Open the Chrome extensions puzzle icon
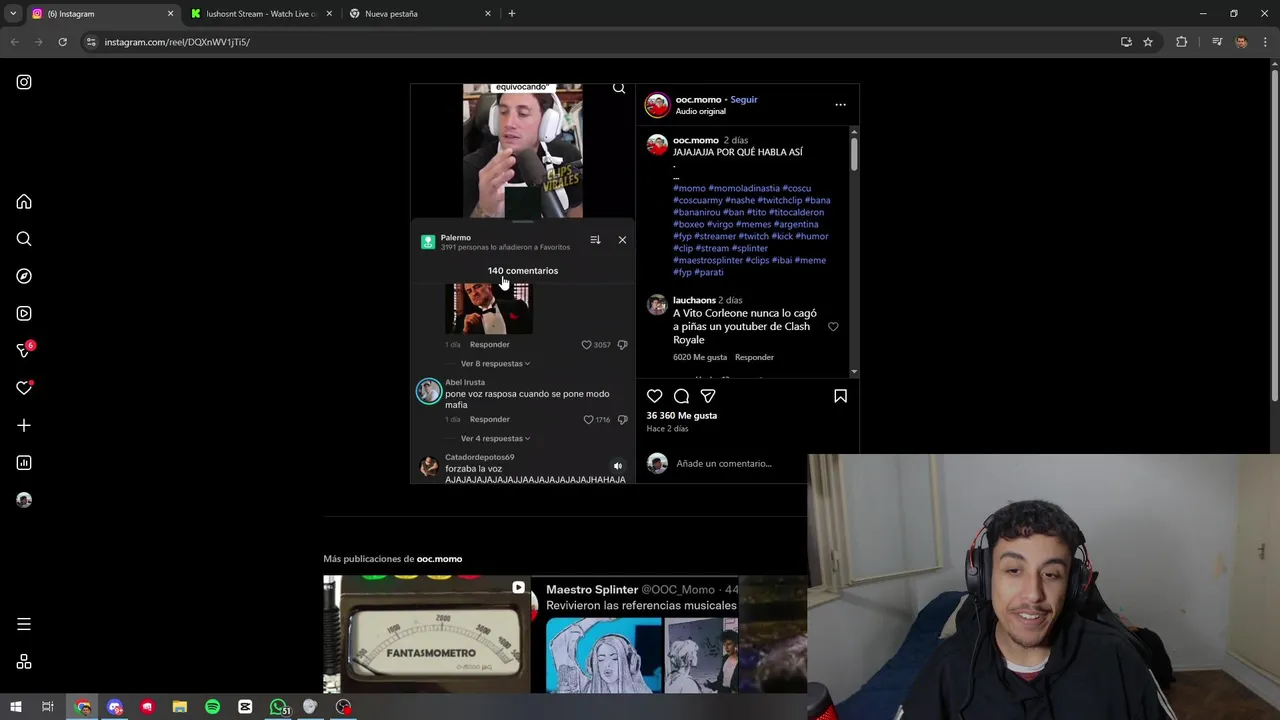The height and width of the screenshot is (720, 1280). [1181, 42]
